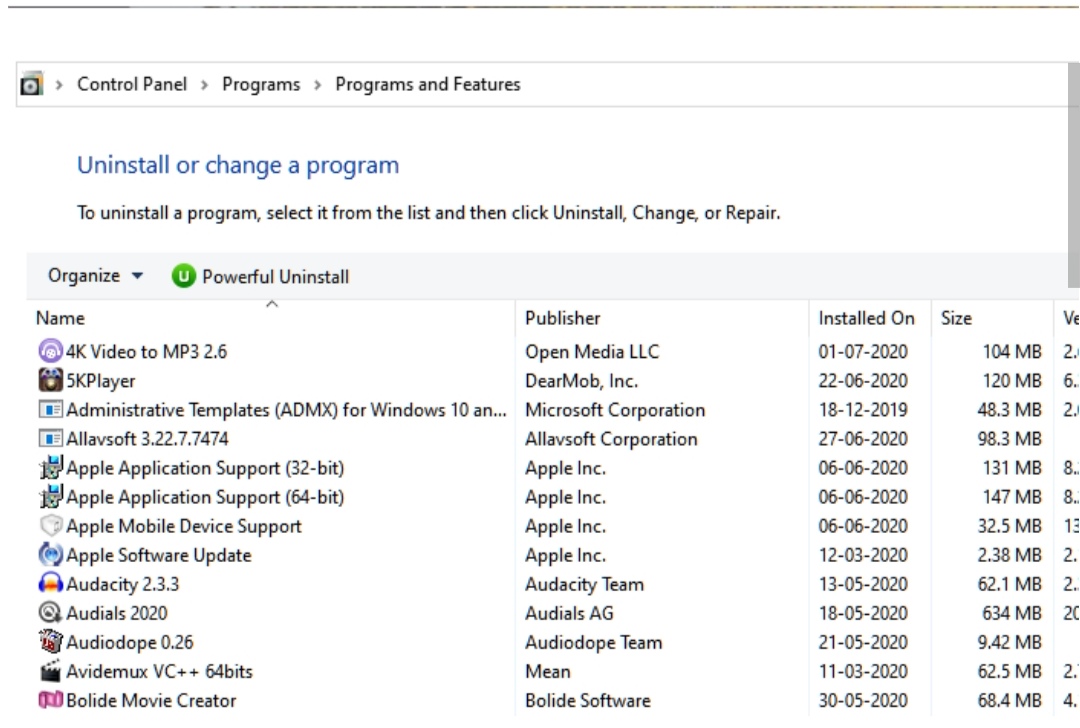This screenshot has height=728, width=1080.
Task: Click the Avidemux clapperboard icon
Action: (50, 671)
